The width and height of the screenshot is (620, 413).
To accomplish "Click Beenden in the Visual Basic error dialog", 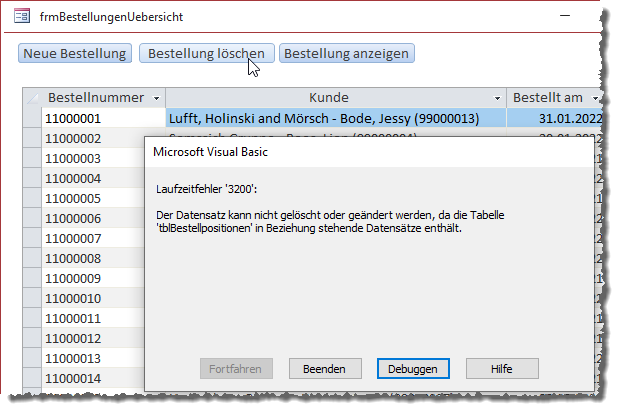I will tap(325, 369).
